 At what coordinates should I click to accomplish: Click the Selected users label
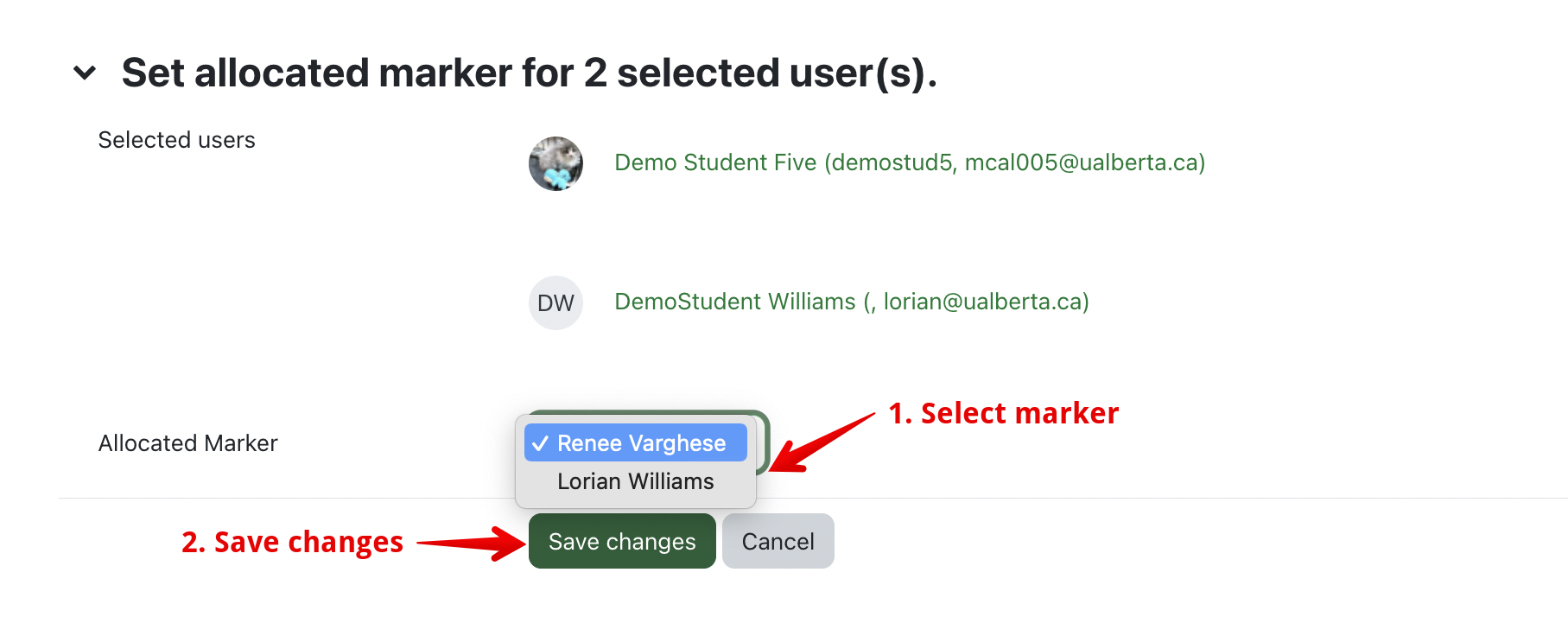(x=176, y=140)
